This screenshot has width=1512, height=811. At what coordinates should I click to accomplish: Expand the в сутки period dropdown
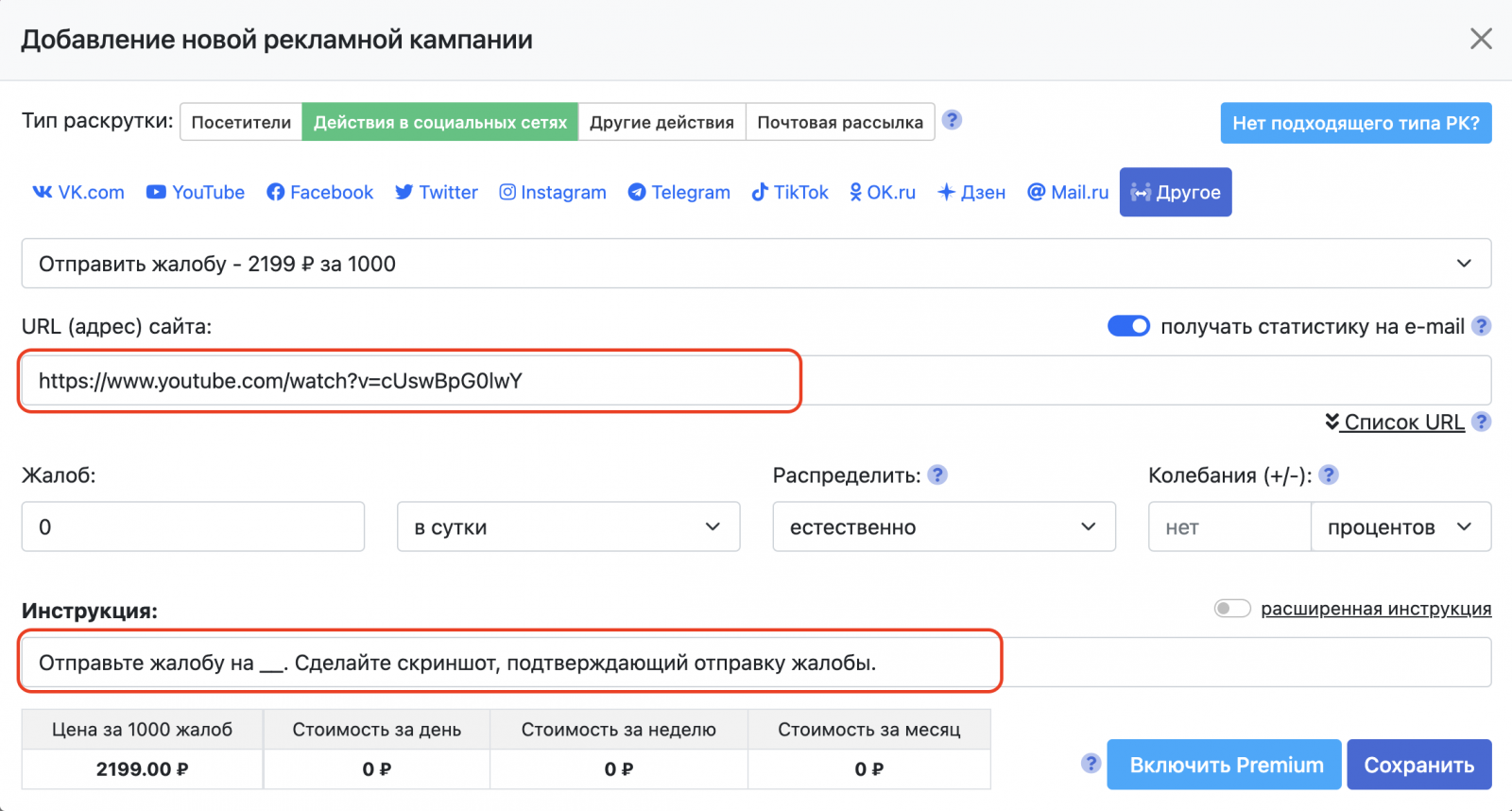(568, 526)
